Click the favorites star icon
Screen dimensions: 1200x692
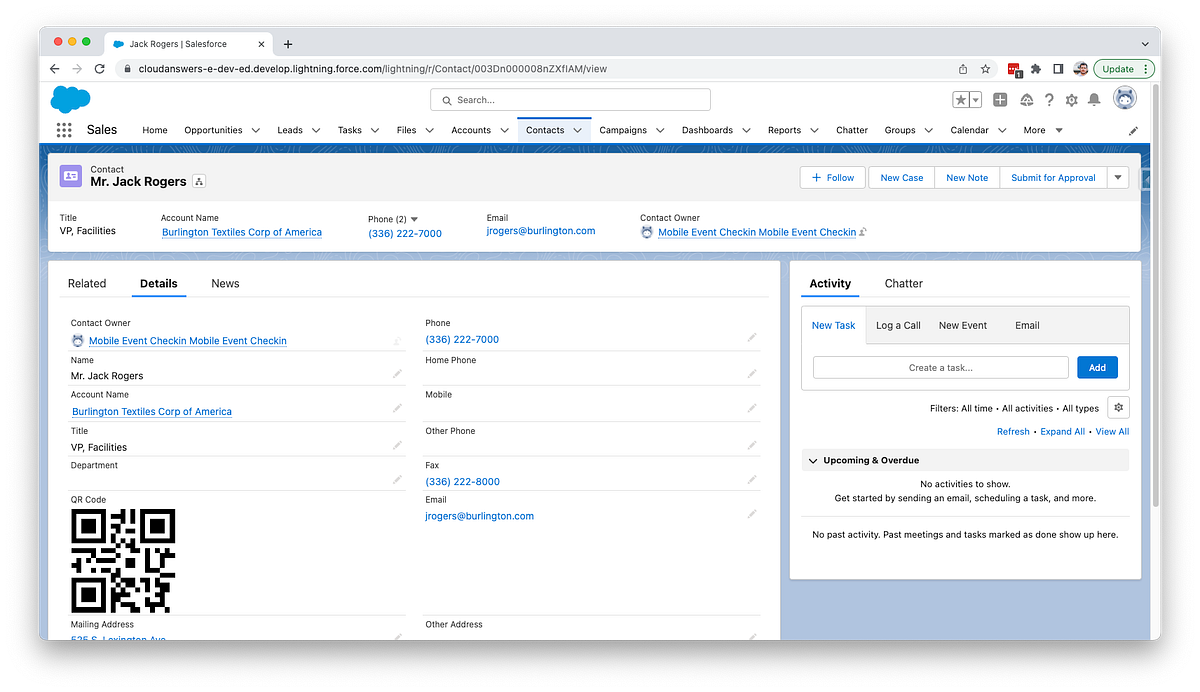[x=959, y=99]
